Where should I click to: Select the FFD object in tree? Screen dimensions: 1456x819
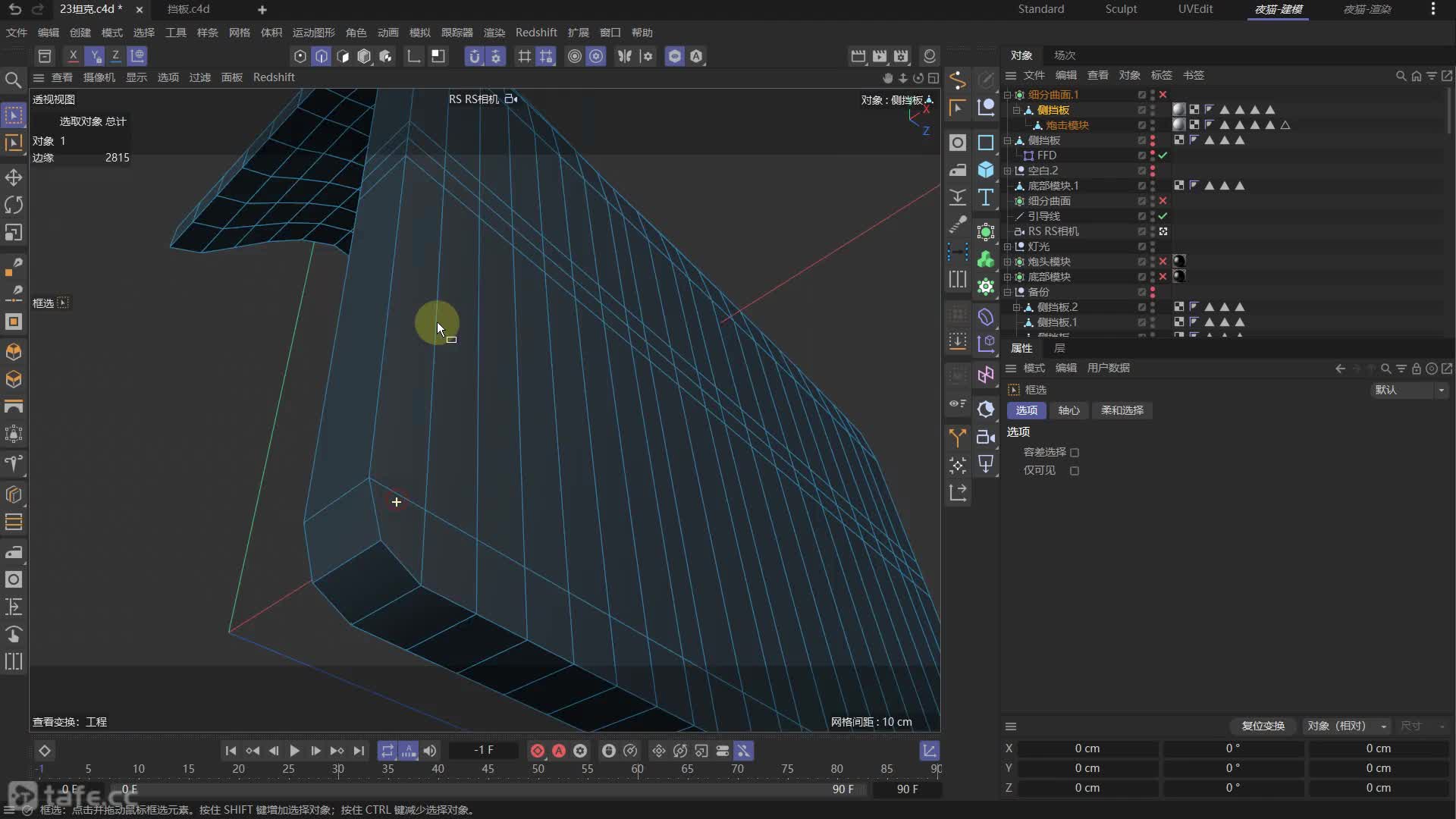pyautogui.click(x=1046, y=155)
